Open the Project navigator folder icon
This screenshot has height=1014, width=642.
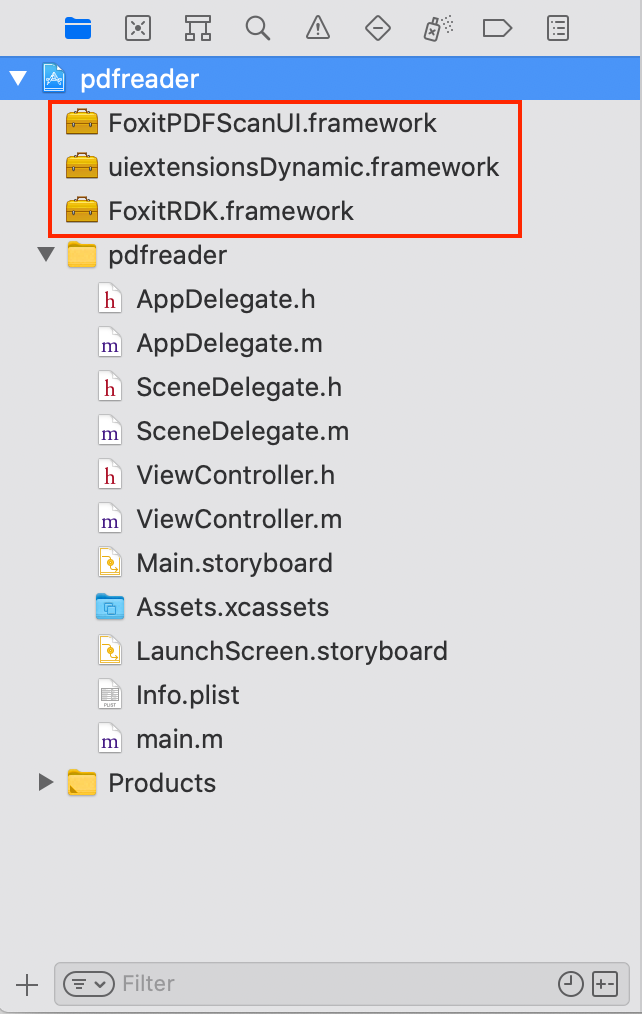pyautogui.click(x=78, y=28)
